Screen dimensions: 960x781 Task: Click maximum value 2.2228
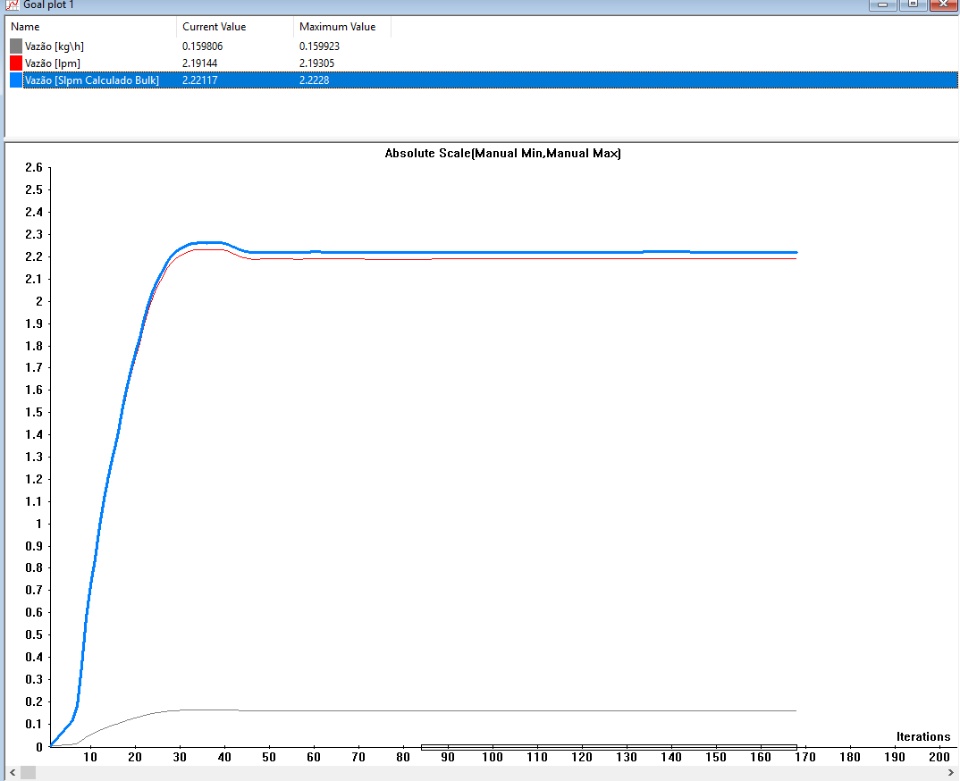pos(314,80)
